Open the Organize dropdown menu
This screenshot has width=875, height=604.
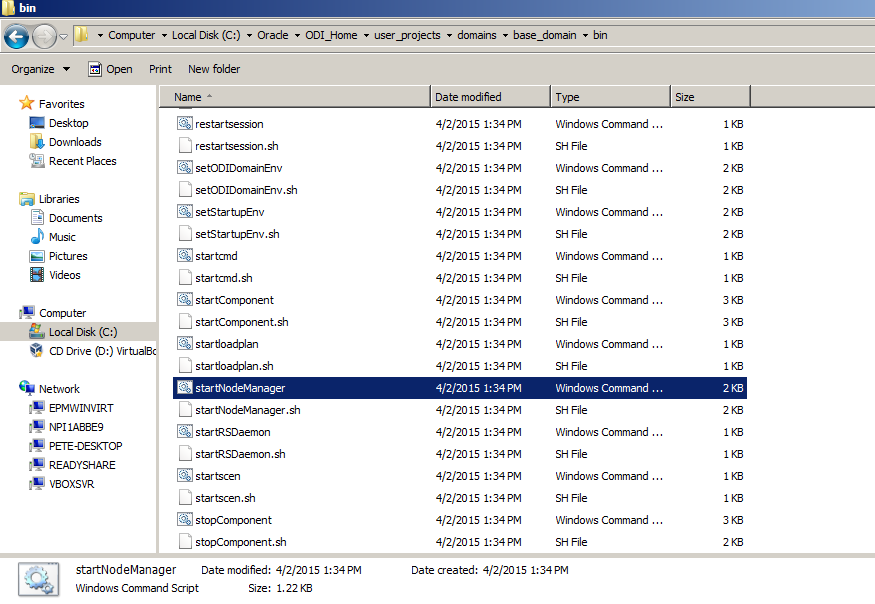40,69
